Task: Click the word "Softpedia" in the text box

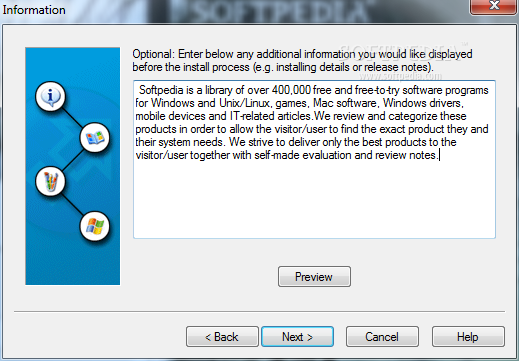Action: (x=161, y=90)
